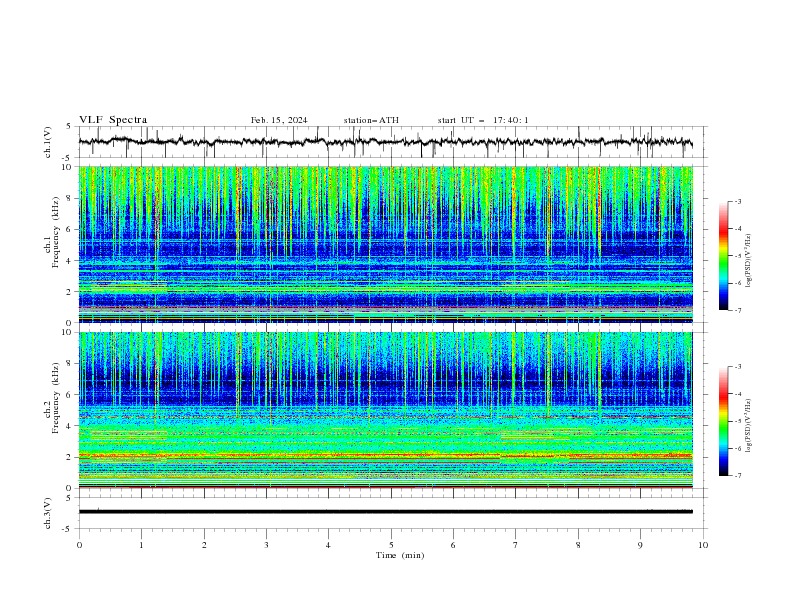
Task: Click the red 2 kHz band in ch.2 spectrogram
Action: tap(385, 456)
